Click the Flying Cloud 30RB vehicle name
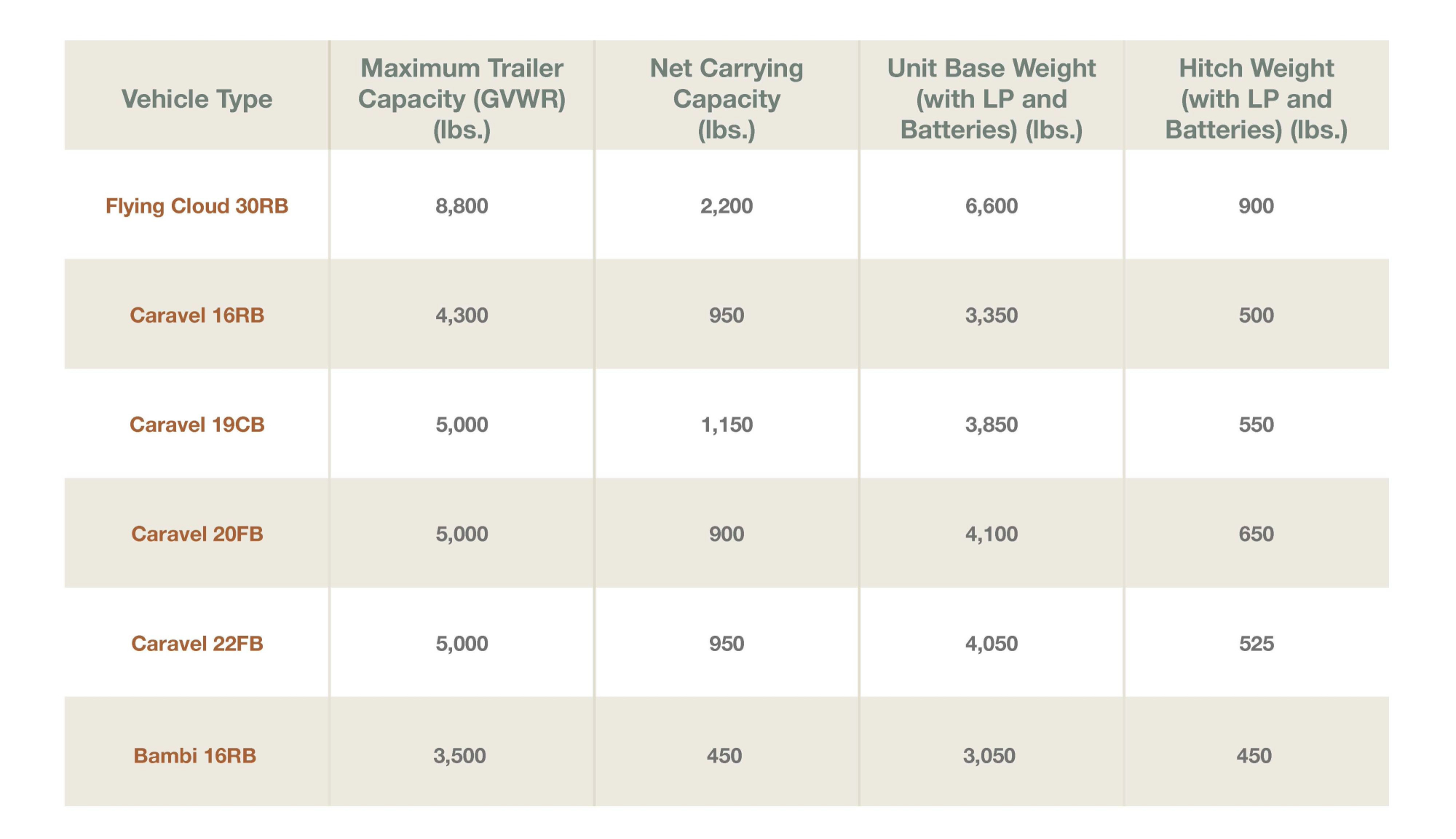 197,206
